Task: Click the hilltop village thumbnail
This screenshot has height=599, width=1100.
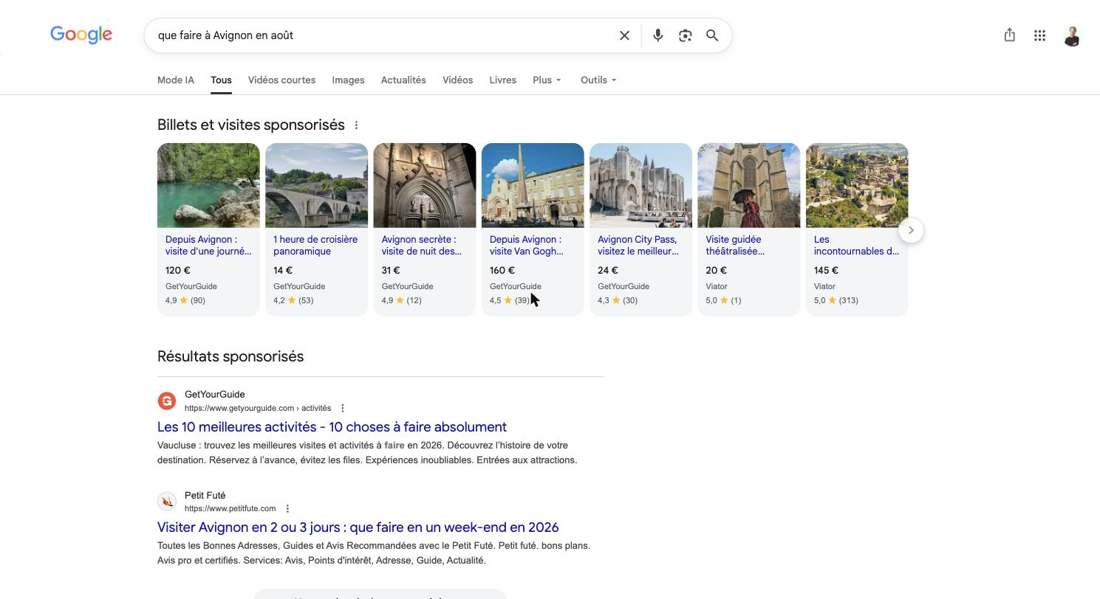Action: coord(857,185)
